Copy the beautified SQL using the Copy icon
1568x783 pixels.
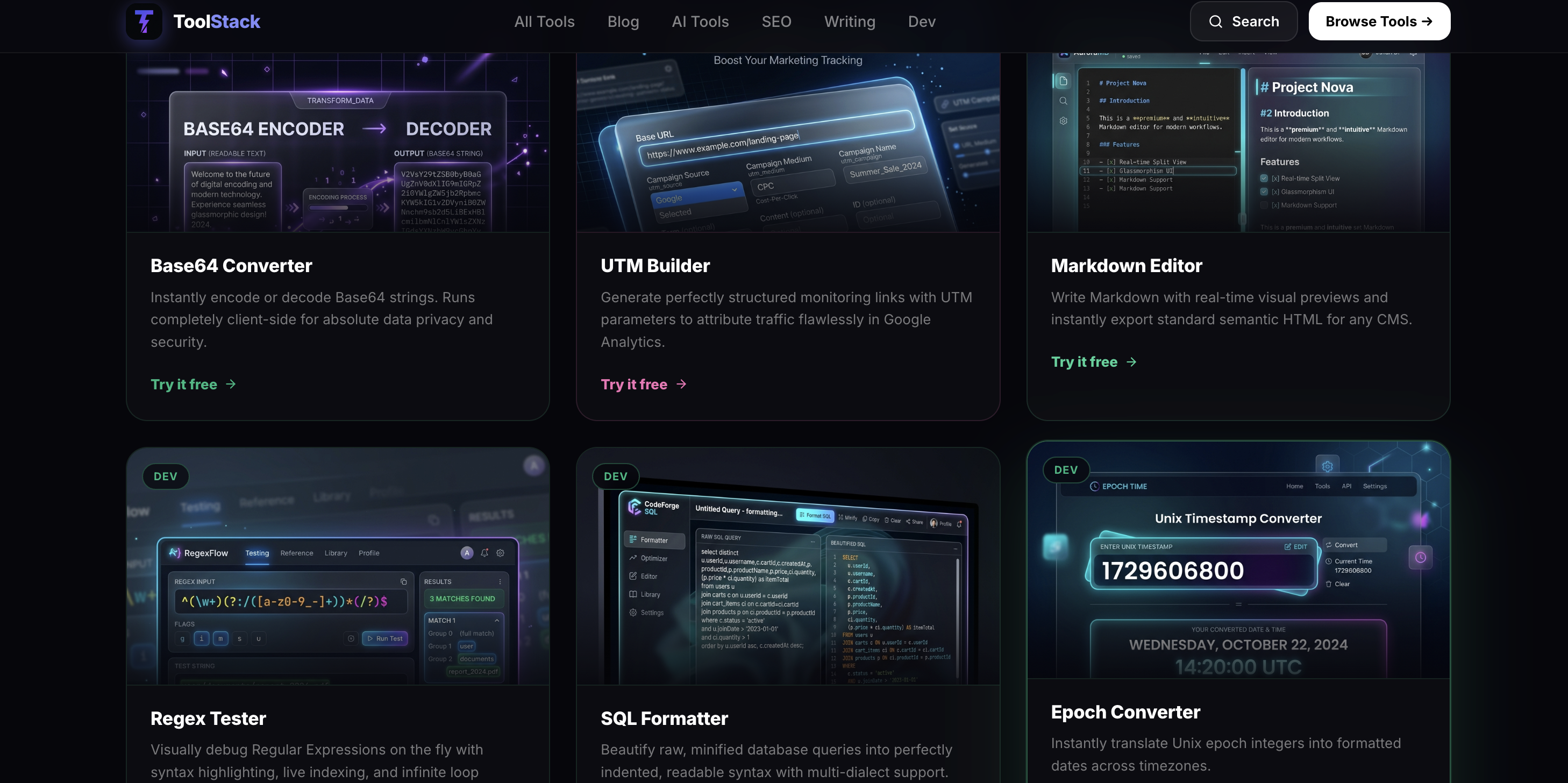(x=866, y=520)
